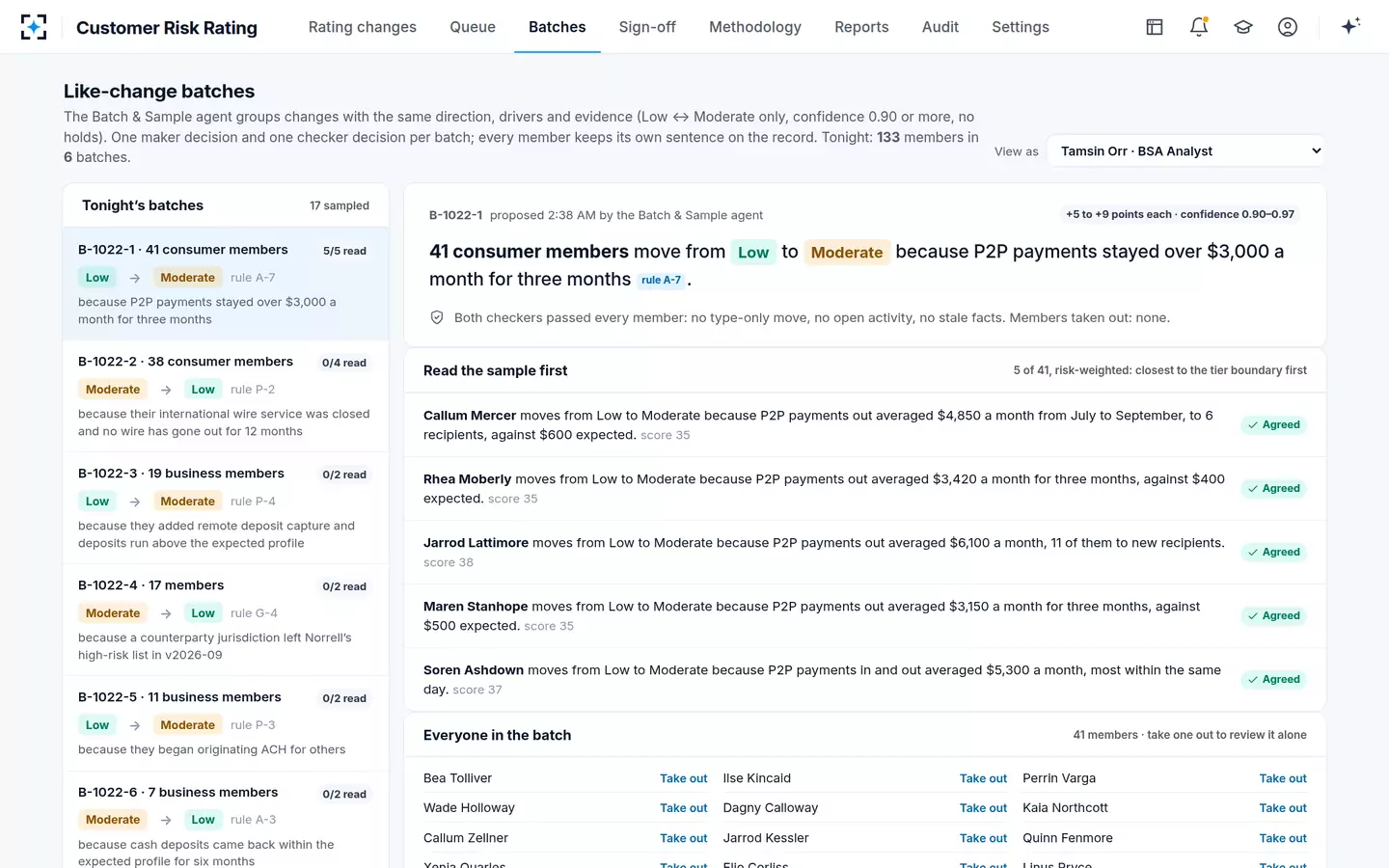Screen dimensions: 1389x868
Task: Open the Methodology tab
Action: 755,27
